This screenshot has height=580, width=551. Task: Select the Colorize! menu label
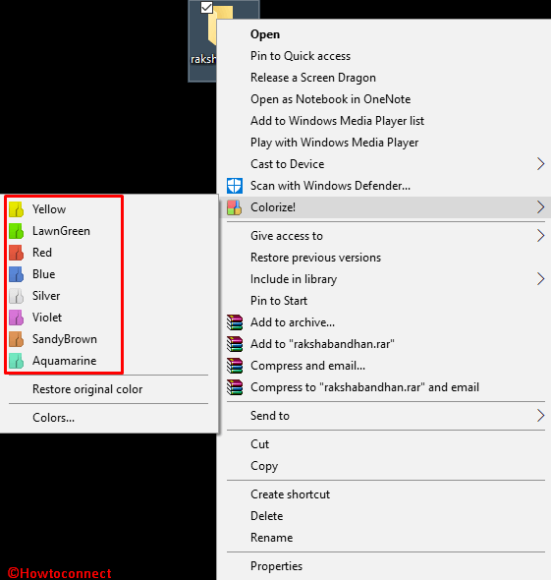pyautogui.click(x=273, y=207)
